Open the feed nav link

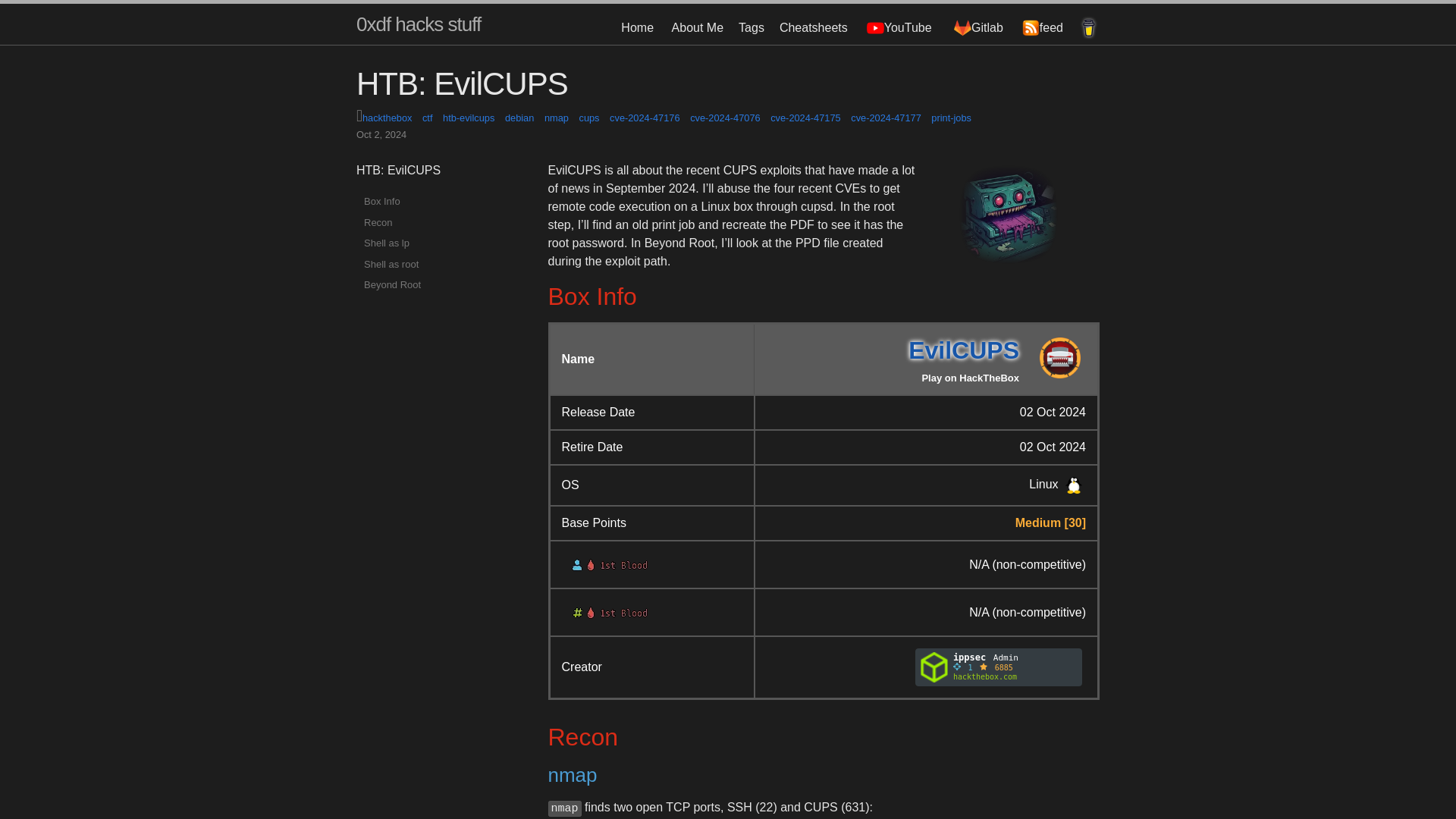1043,28
